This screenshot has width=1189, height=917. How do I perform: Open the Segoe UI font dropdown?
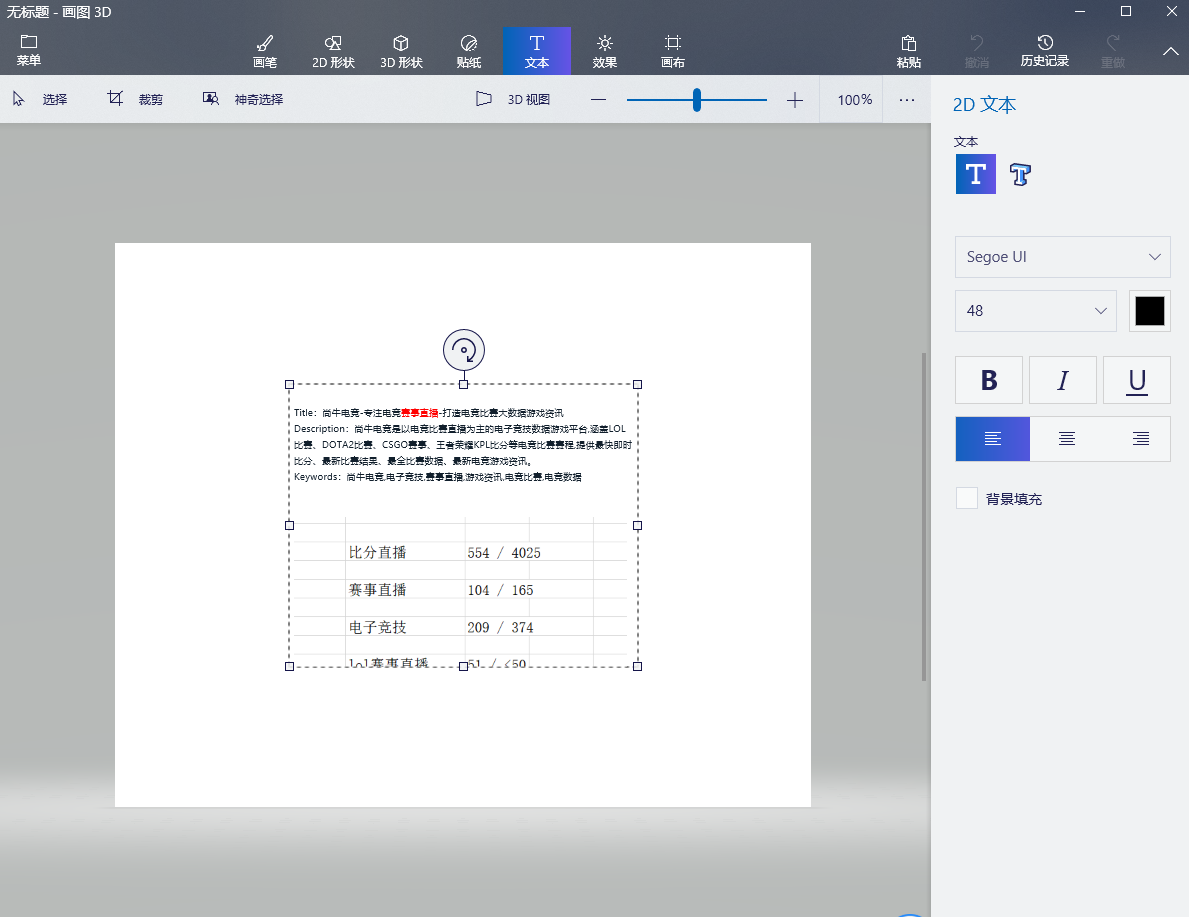coord(1062,257)
